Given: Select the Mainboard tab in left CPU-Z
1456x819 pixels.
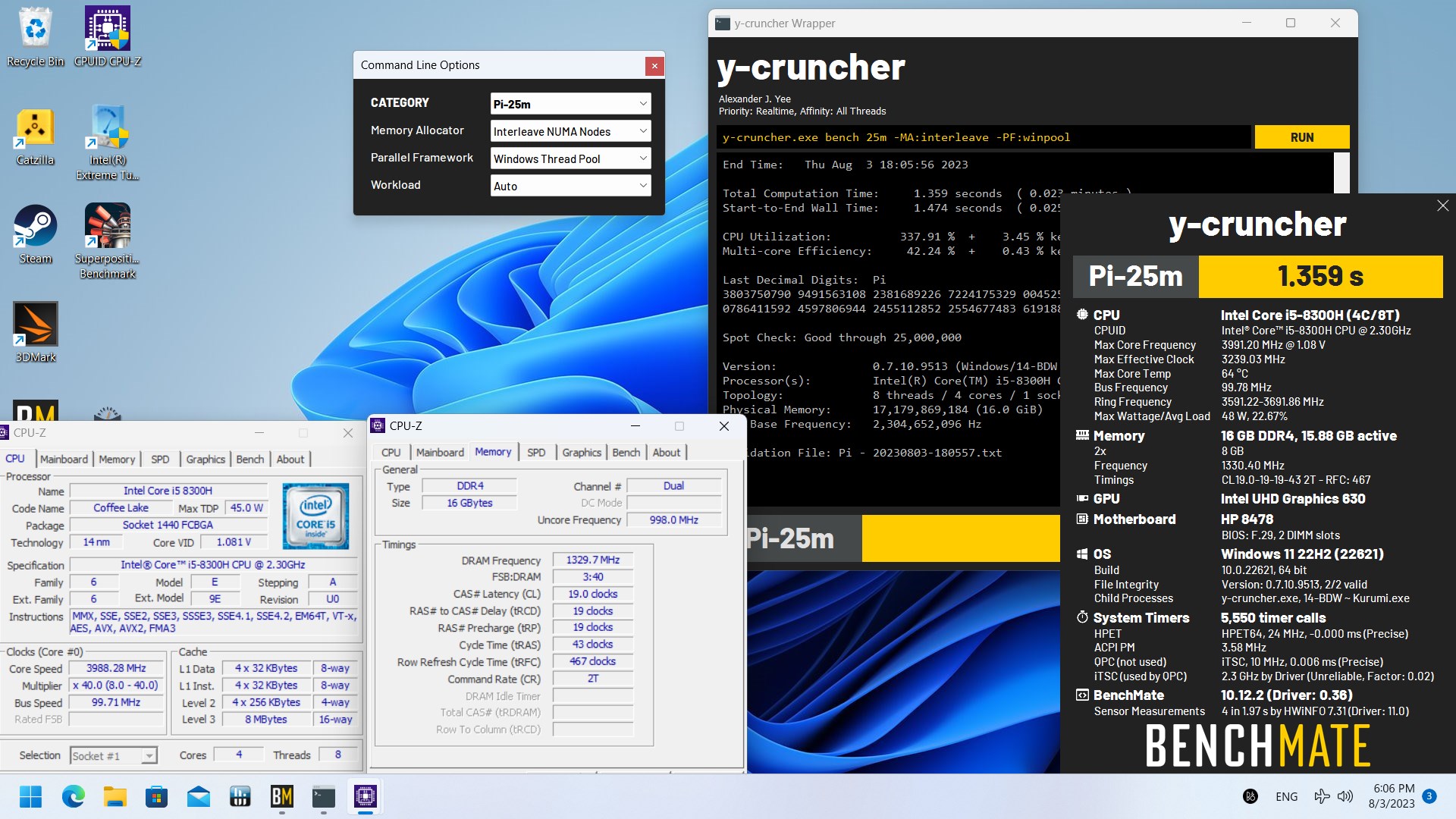Looking at the screenshot, I should (64, 459).
